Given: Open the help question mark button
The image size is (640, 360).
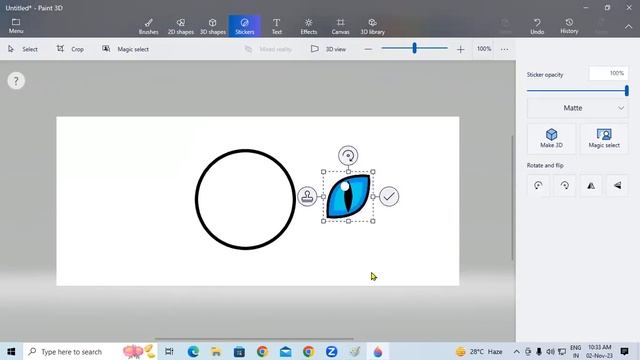Looking at the screenshot, I should (16, 81).
